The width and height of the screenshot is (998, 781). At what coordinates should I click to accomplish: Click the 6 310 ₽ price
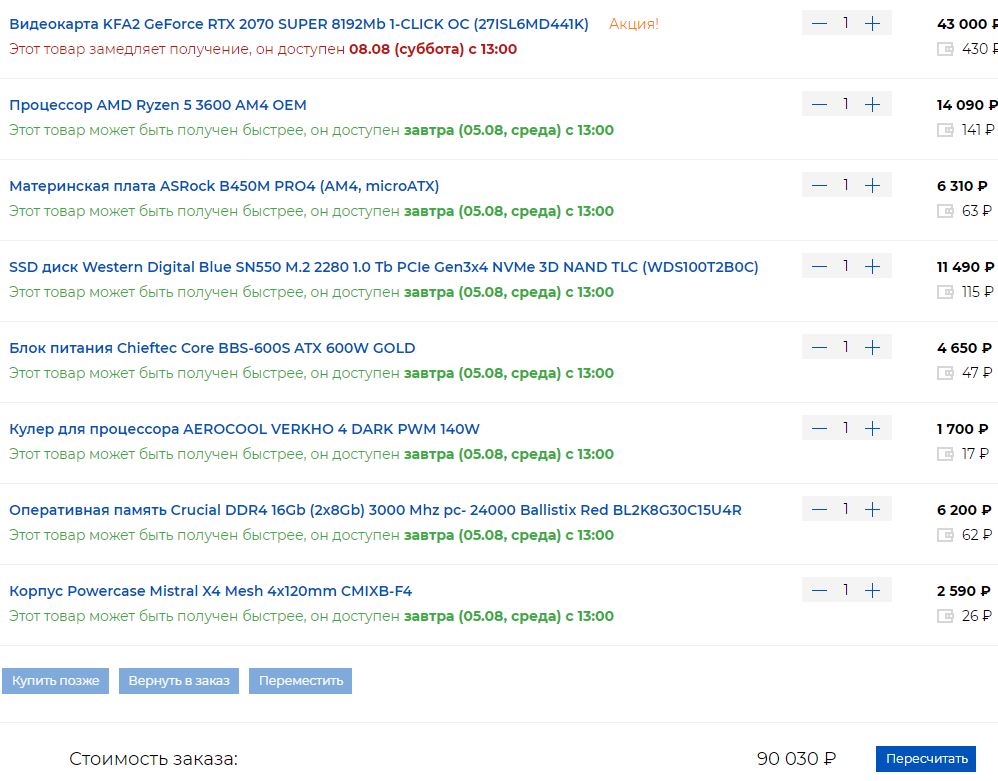pos(962,186)
